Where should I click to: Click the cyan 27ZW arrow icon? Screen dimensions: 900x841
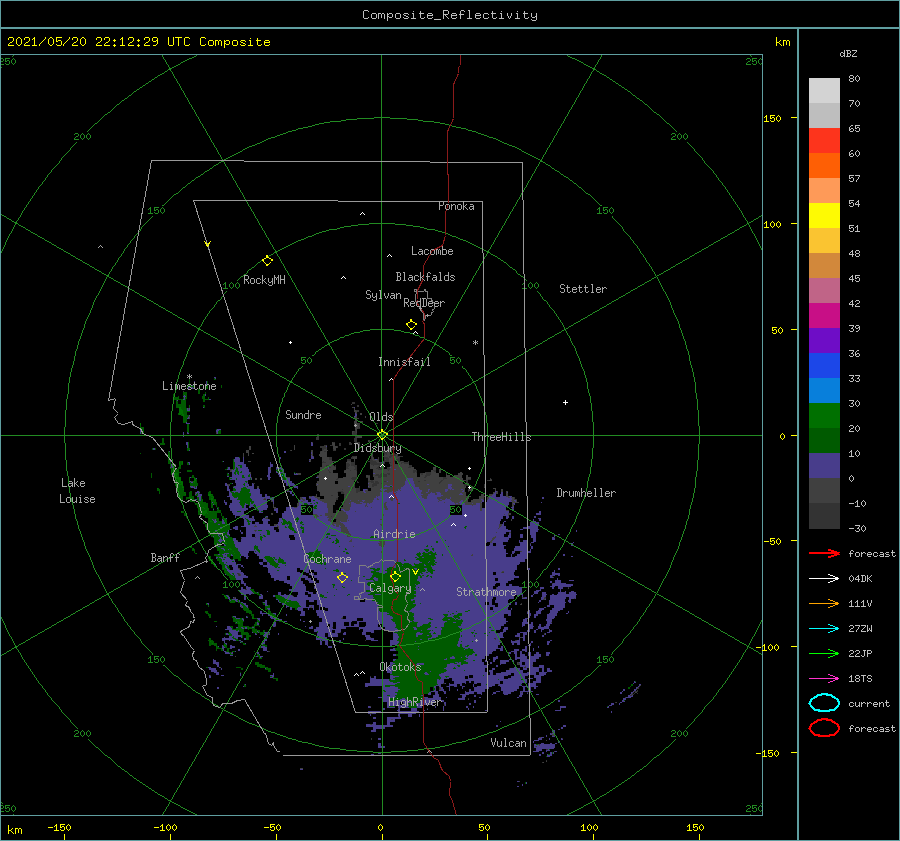tap(824, 628)
